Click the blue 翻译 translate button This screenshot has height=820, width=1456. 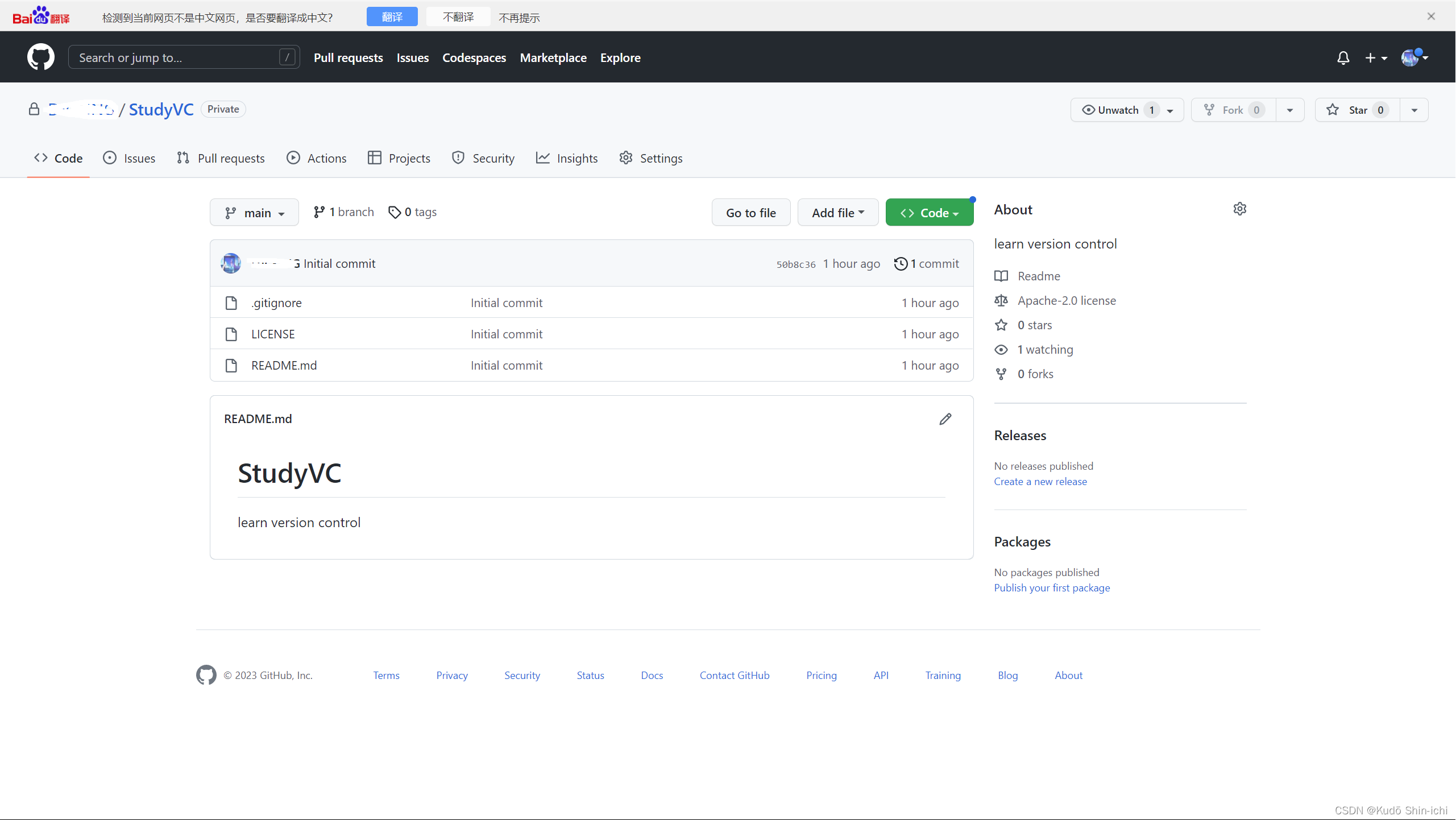[x=392, y=17]
